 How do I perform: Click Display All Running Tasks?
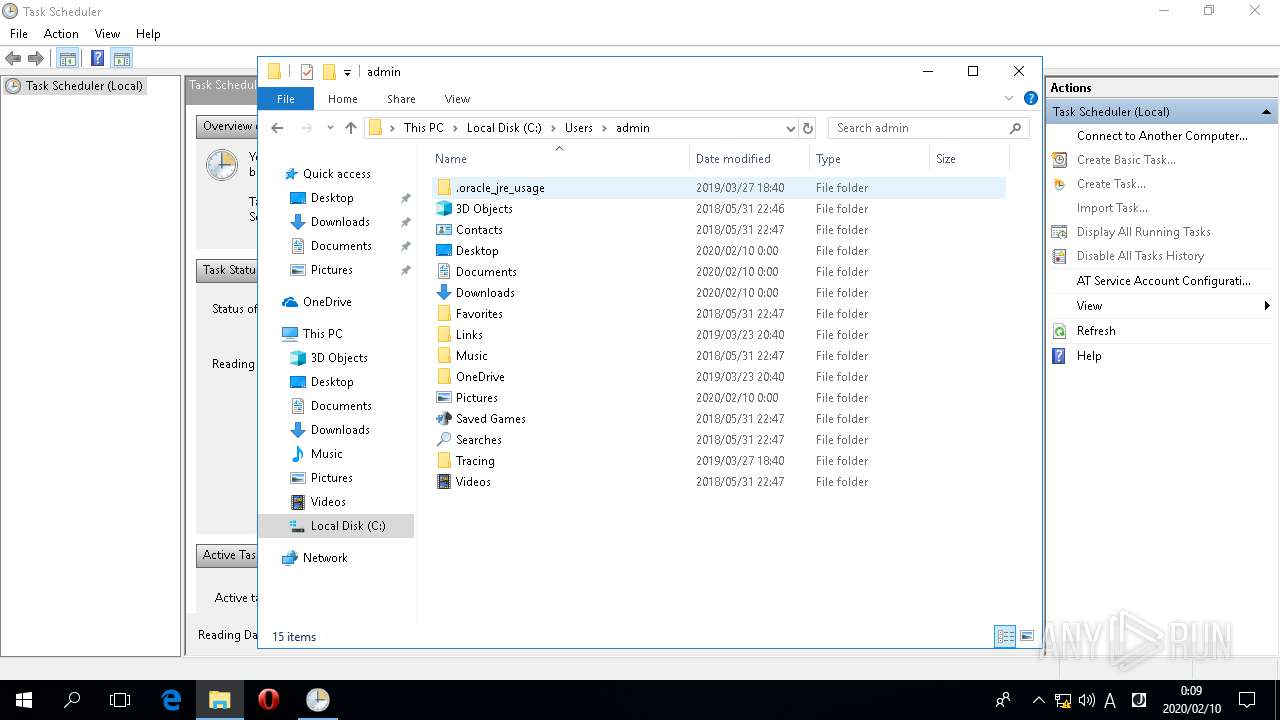click(1143, 232)
